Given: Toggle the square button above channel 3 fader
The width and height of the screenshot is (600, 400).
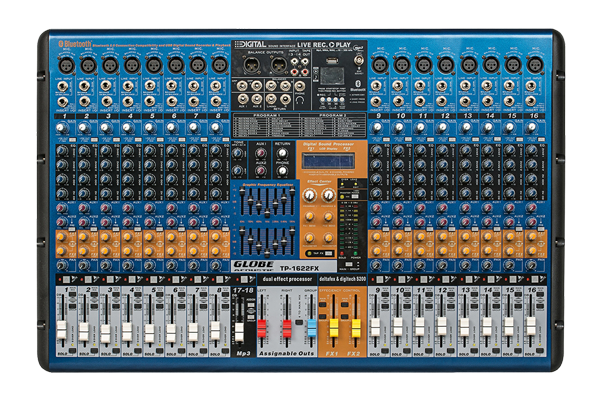Looking at the screenshot, I should pos(111,279).
